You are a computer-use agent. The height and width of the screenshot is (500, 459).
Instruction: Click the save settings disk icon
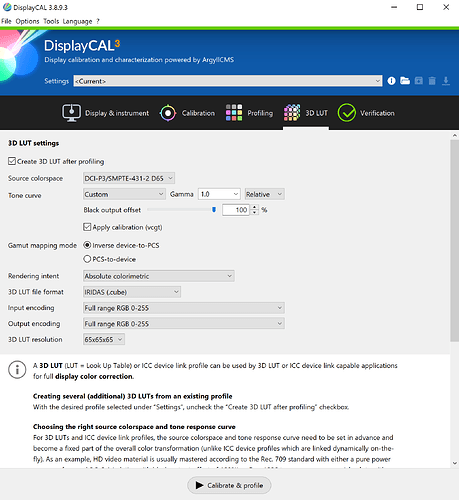point(419,81)
